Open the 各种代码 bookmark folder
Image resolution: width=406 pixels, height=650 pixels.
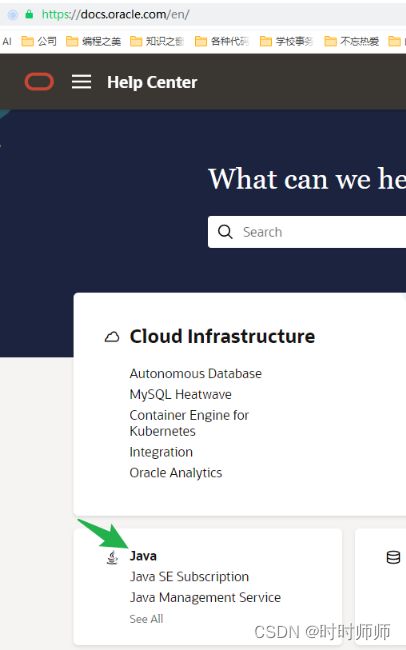pos(222,41)
